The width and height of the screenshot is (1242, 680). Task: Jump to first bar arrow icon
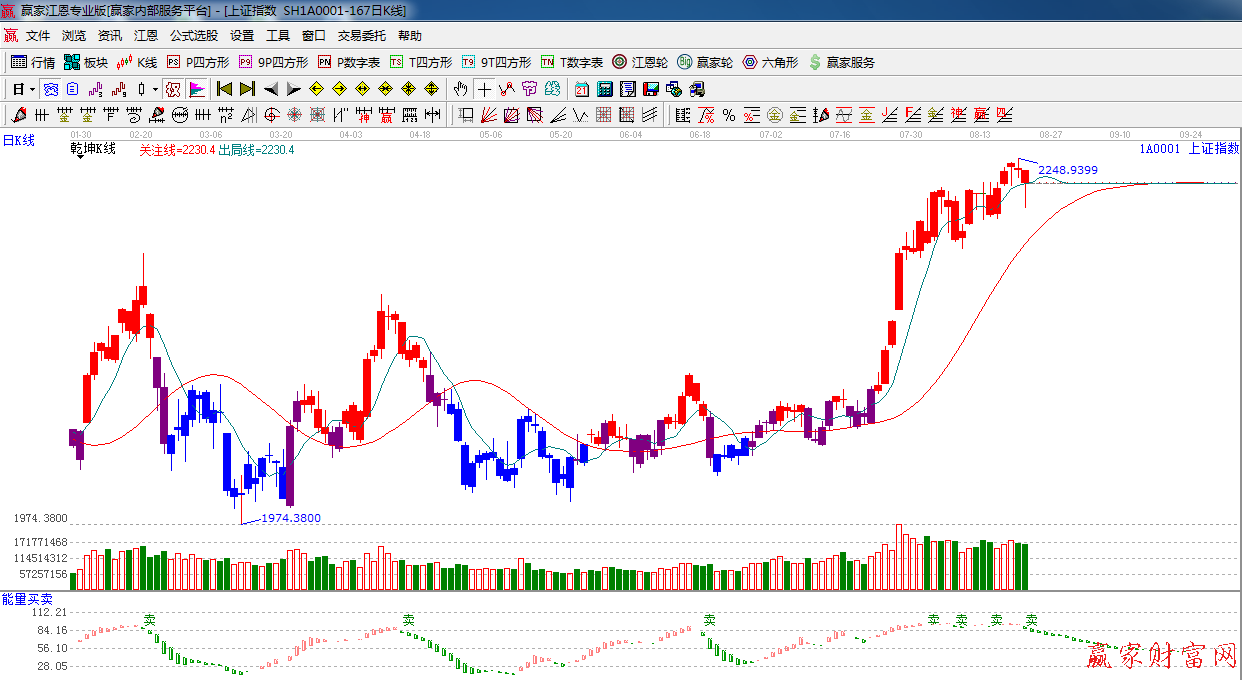224,89
